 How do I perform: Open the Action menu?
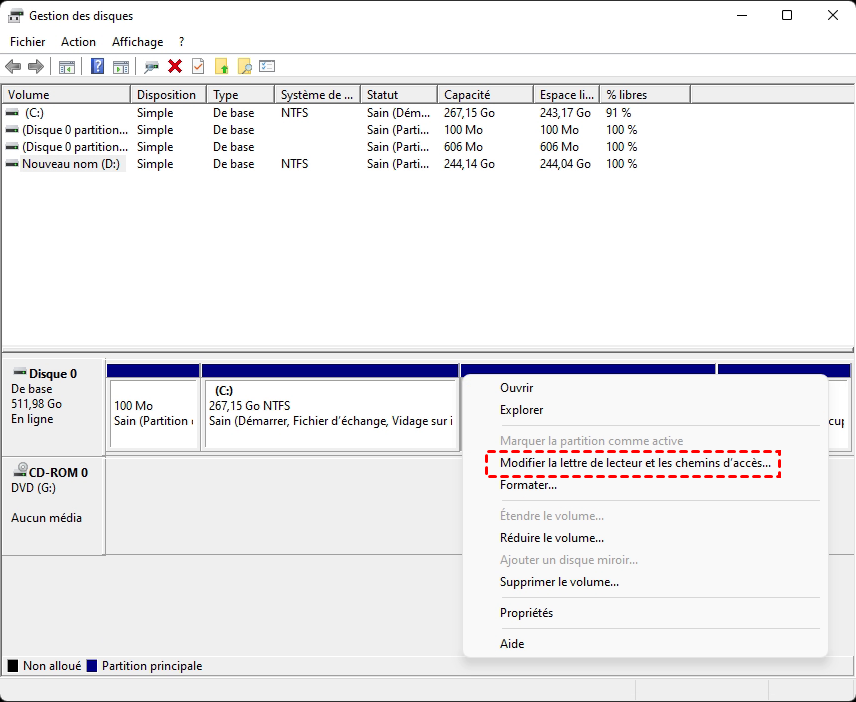(x=78, y=42)
